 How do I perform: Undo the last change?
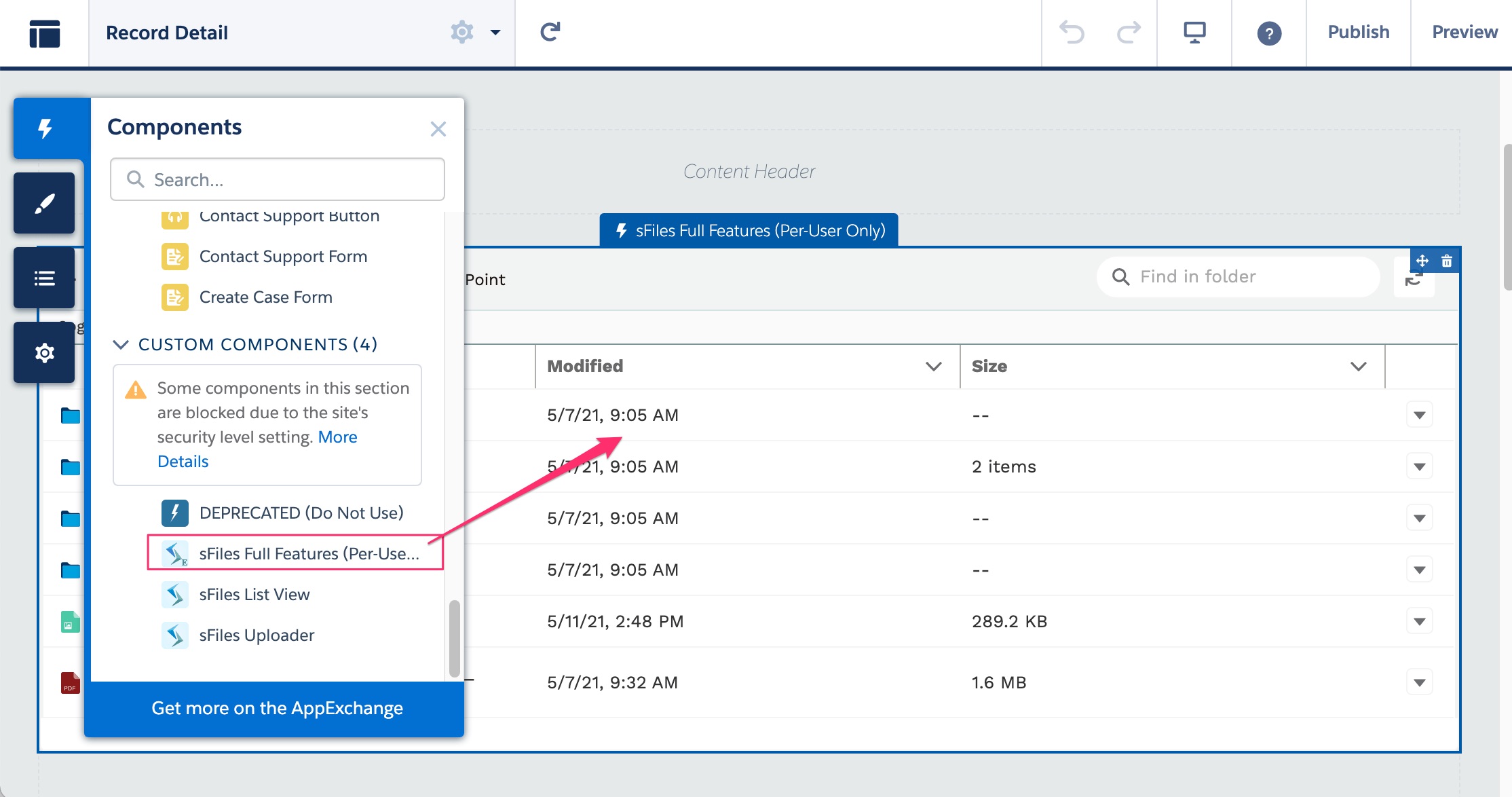pyautogui.click(x=1072, y=32)
